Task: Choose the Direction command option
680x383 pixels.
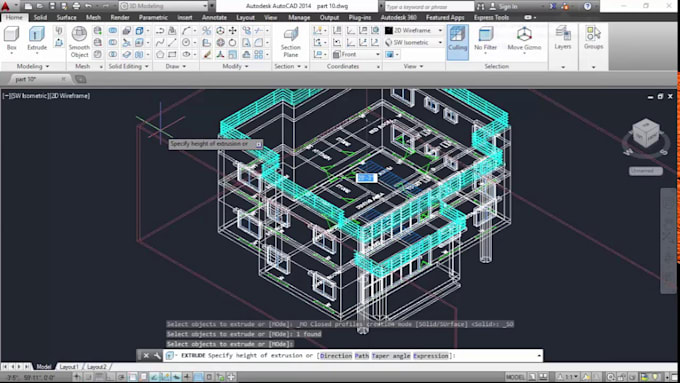Action: [336, 356]
